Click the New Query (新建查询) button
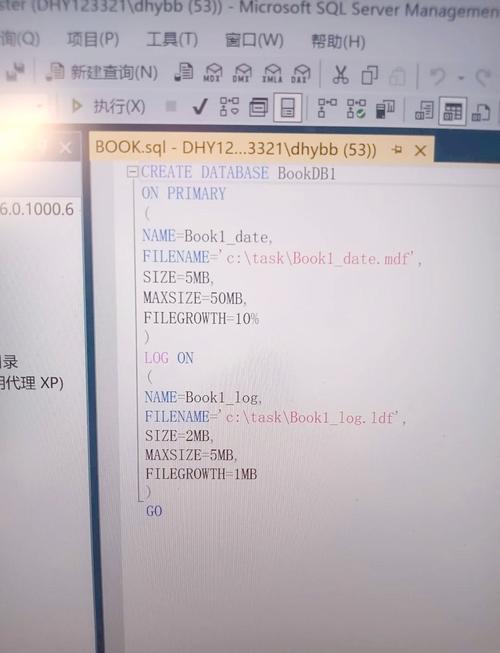500x653 pixels. click(x=102, y=72)
